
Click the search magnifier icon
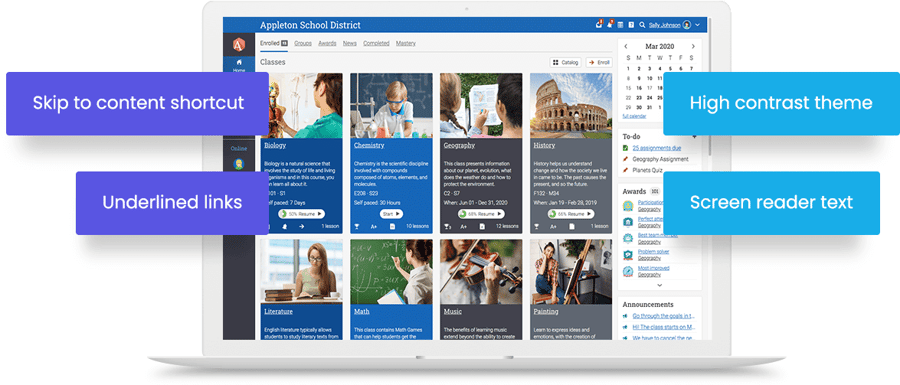tap(642, 25)
